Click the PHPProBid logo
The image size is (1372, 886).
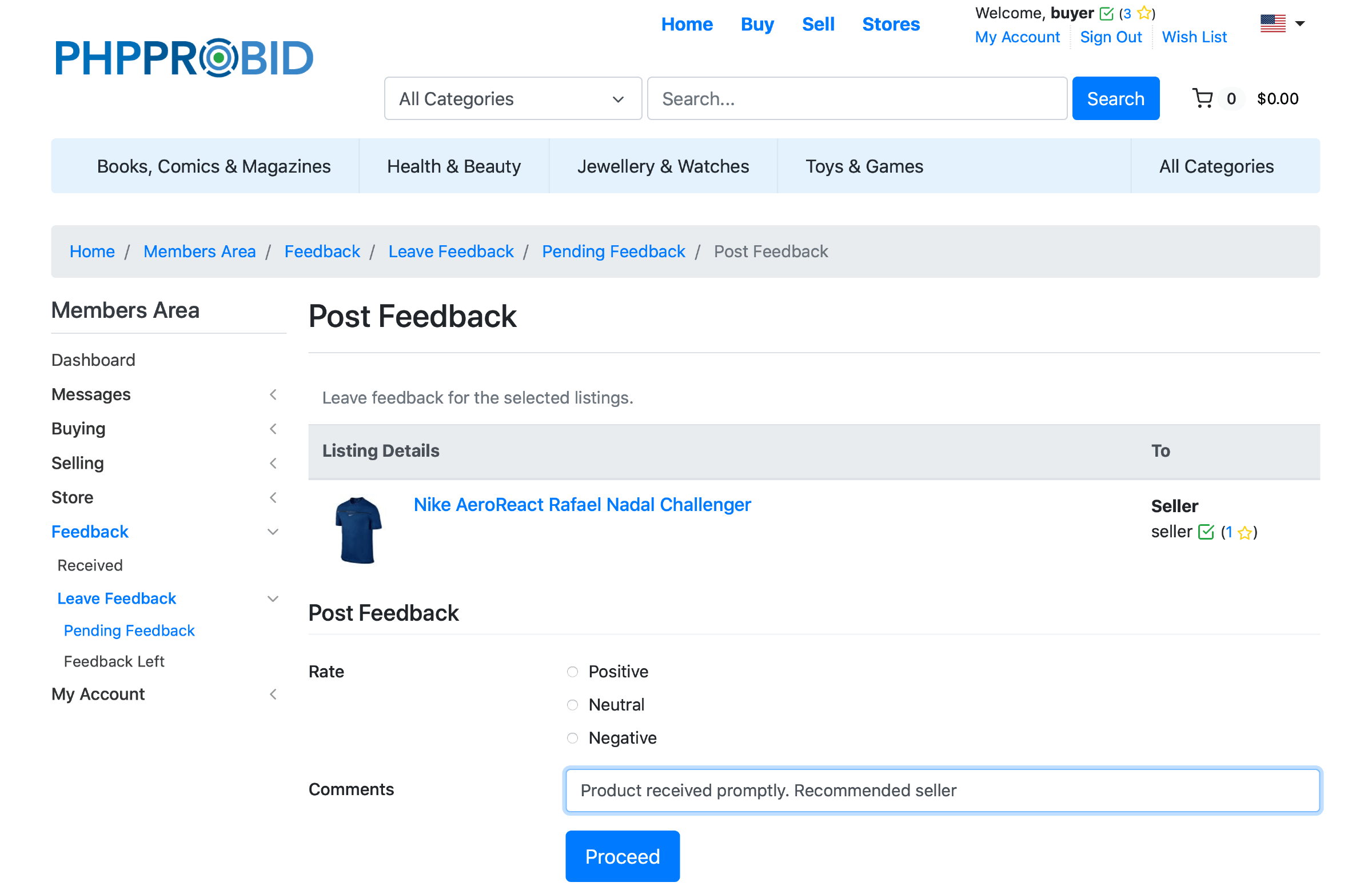coord(184,58)
